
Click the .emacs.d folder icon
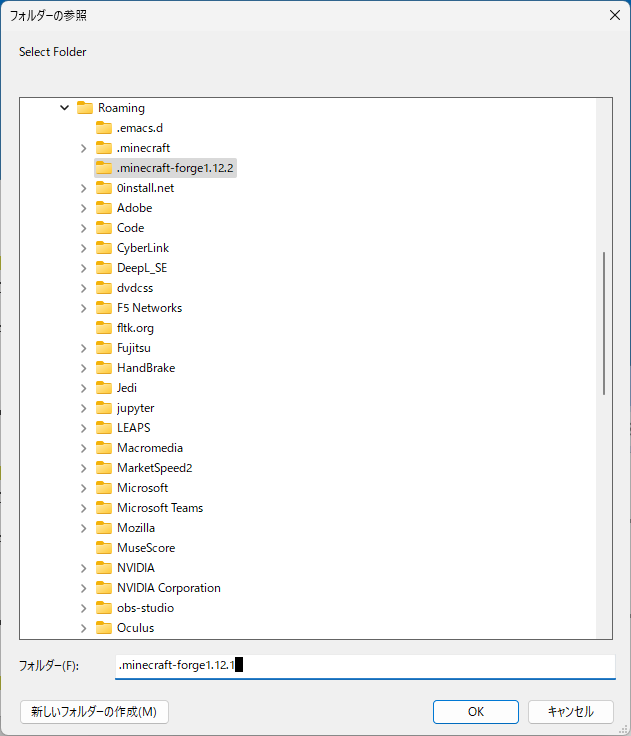104,128
